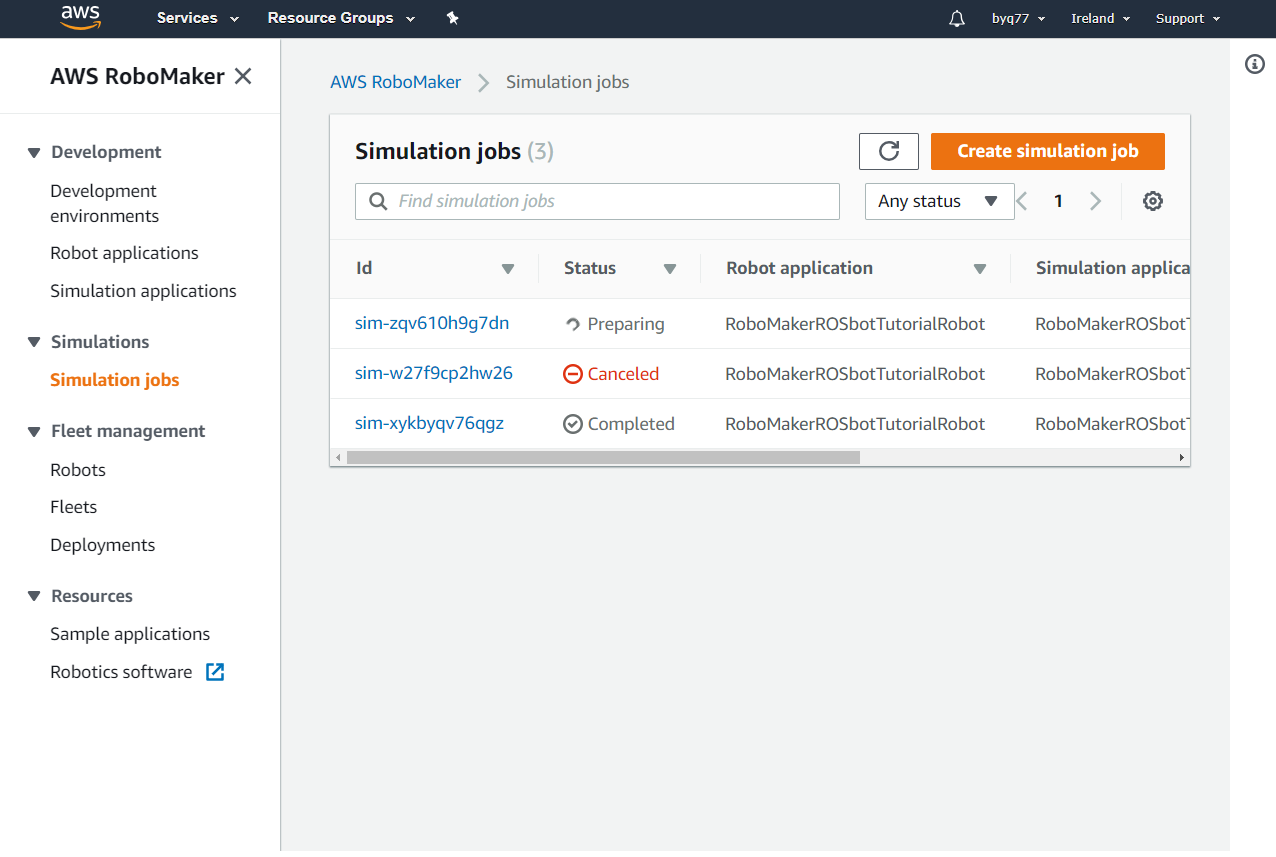Open Robotics software external link icon
The image size is (1276, 857).
tap(215, 672)
